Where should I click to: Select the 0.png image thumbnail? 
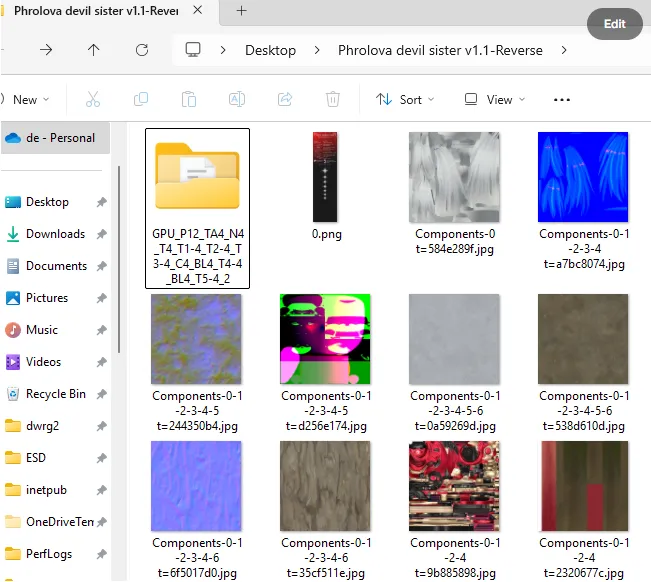click(x=326, y=177)
